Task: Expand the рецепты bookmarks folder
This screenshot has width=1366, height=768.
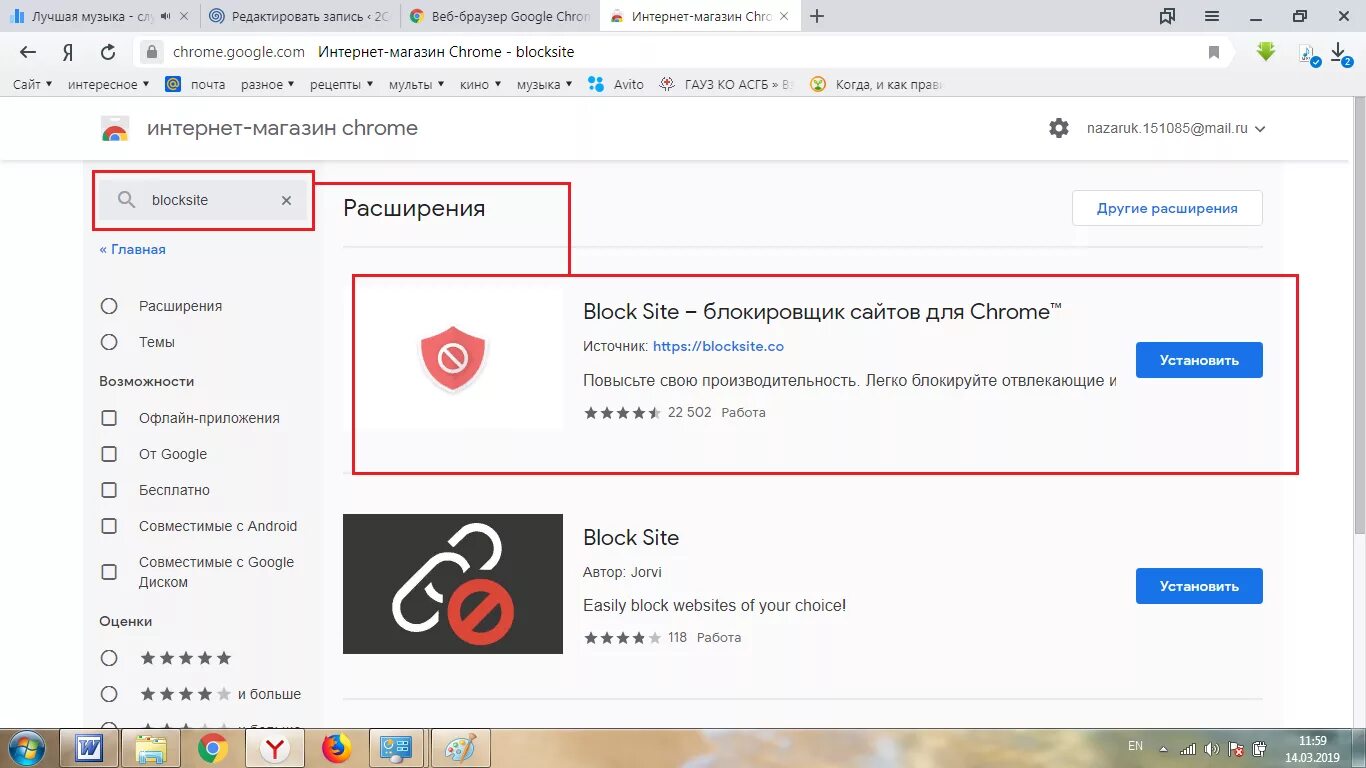Action: (x=341, y=84)
